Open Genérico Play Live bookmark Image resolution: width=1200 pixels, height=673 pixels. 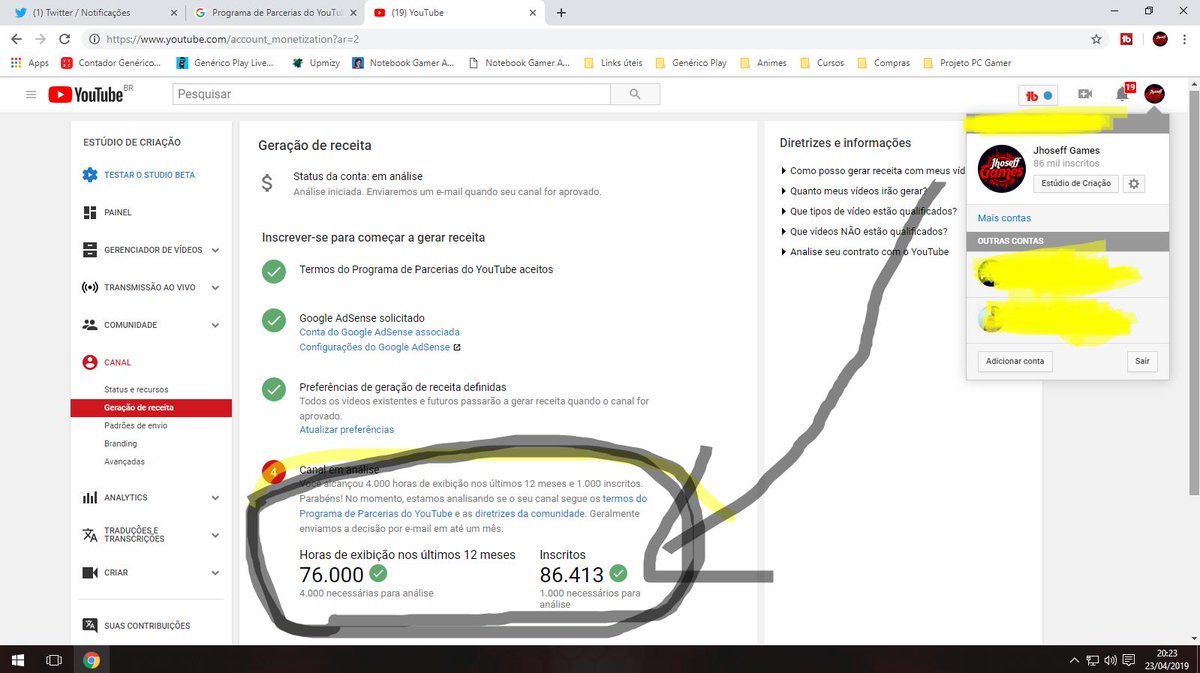(x=224, y=63)
